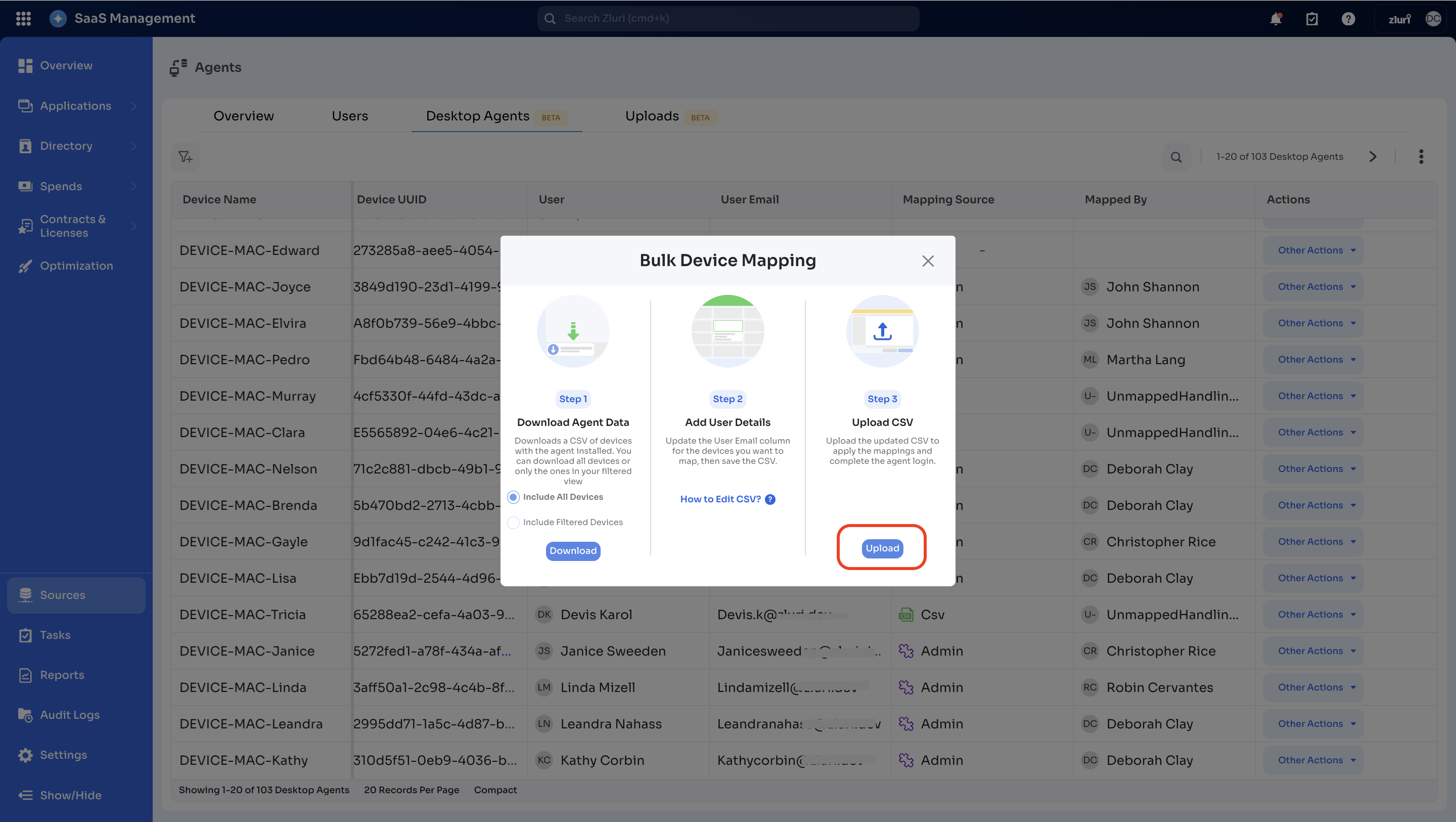This screenshot has height=822, width=1456.
Task: Expand the Applications sidebar menu
Action: click(x=76, y=106)
